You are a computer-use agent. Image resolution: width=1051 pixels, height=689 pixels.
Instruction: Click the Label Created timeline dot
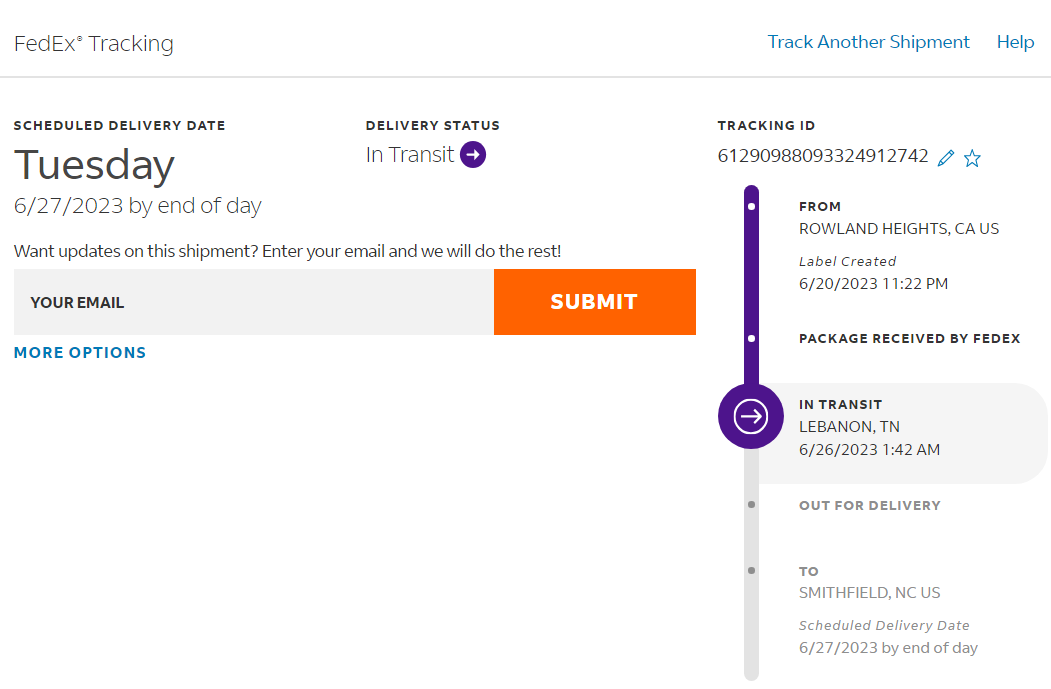coord(751,207)
